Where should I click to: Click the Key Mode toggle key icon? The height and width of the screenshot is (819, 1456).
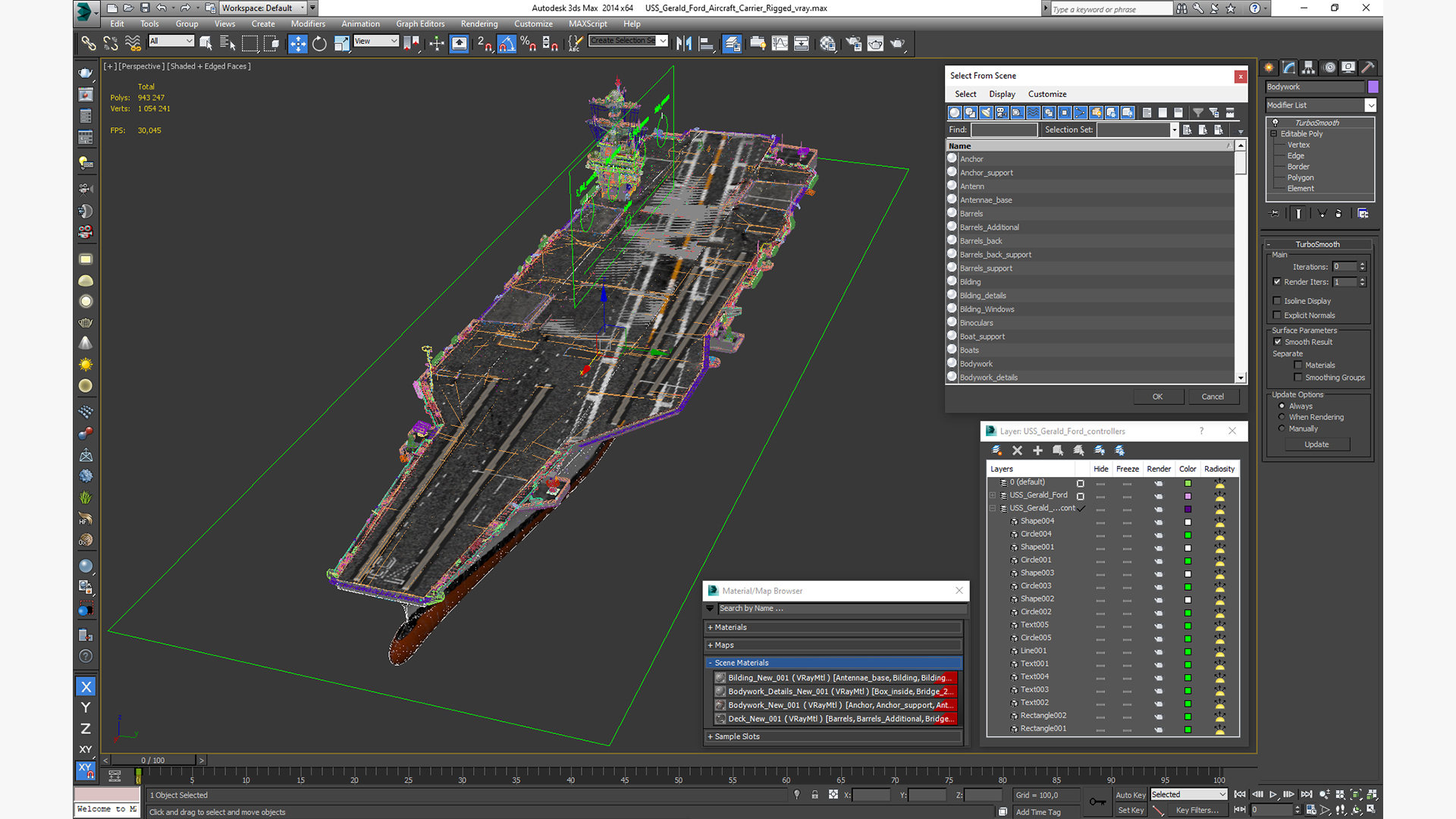[x=1097, y=802]
